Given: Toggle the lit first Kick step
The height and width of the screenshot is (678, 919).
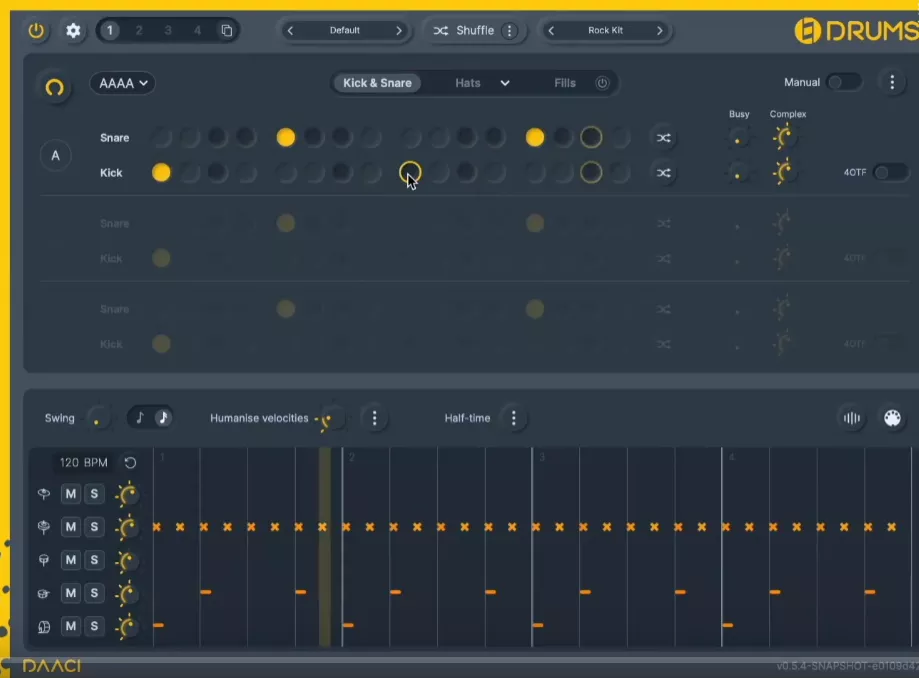Looking at the screenshot, I should click(x=161, y=173).
